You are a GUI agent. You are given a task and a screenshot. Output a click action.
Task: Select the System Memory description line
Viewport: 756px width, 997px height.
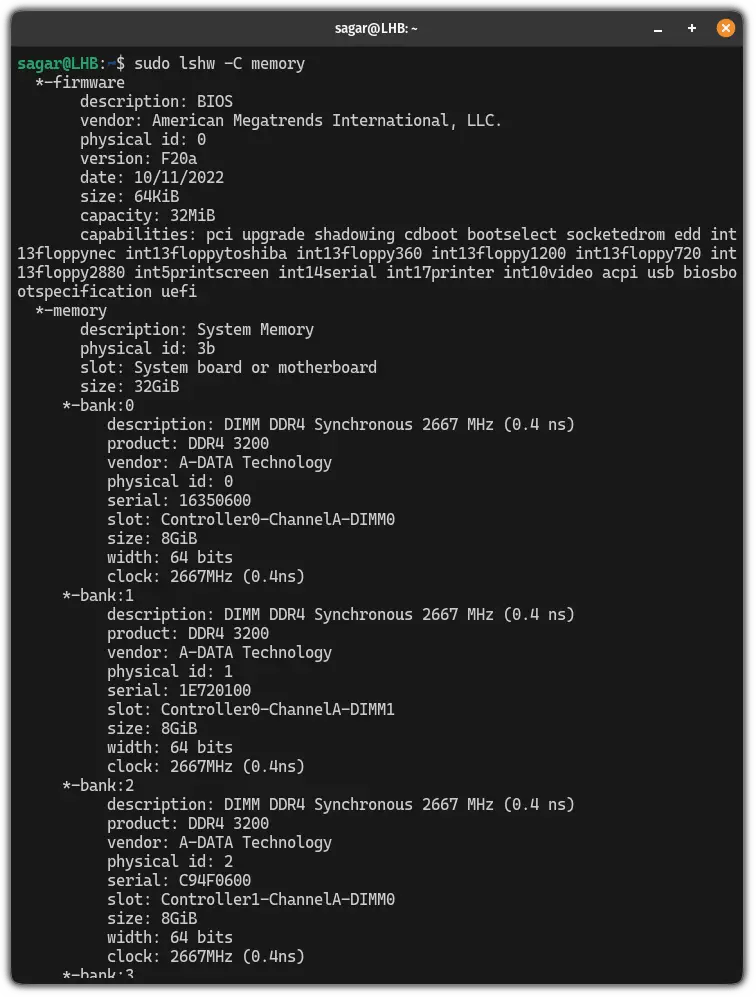point(196,329)
